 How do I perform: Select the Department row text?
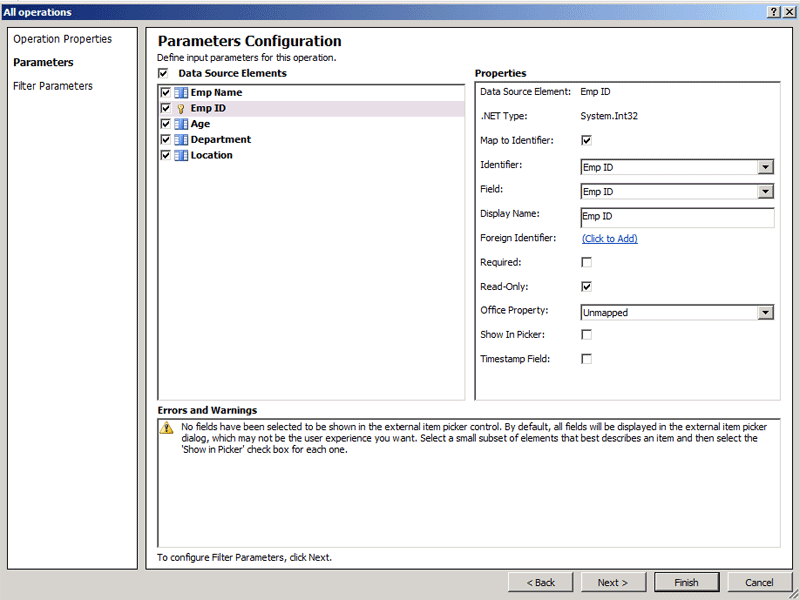(x=221, y=140)
